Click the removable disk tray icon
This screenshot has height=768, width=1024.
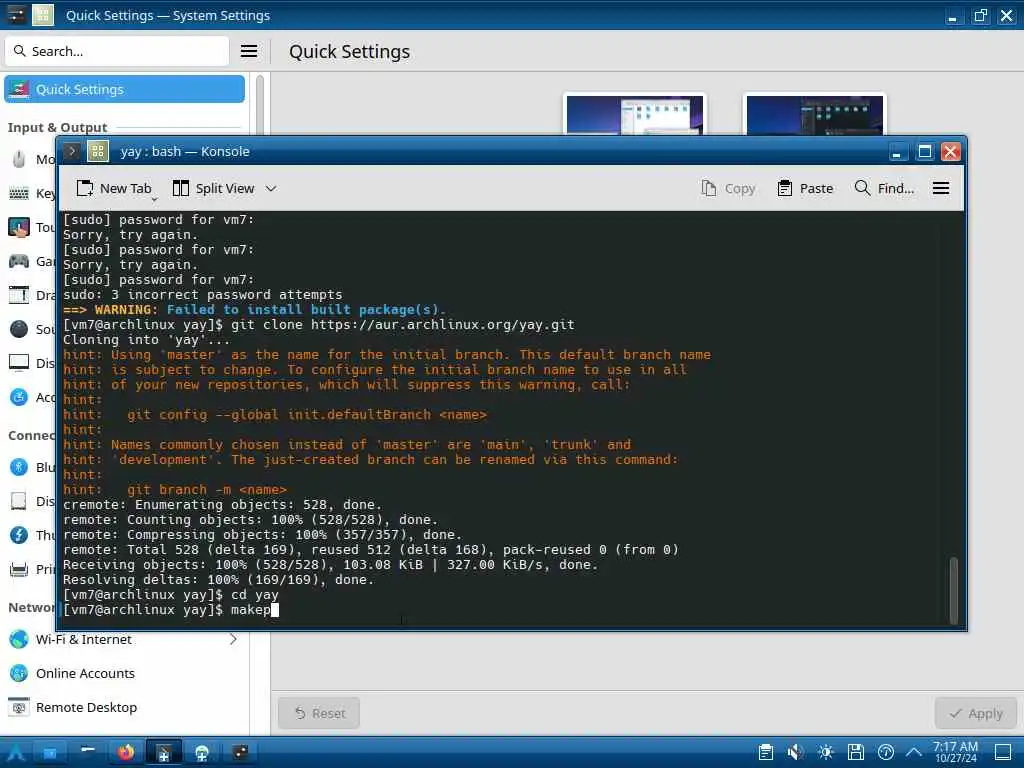coord(856,752)
